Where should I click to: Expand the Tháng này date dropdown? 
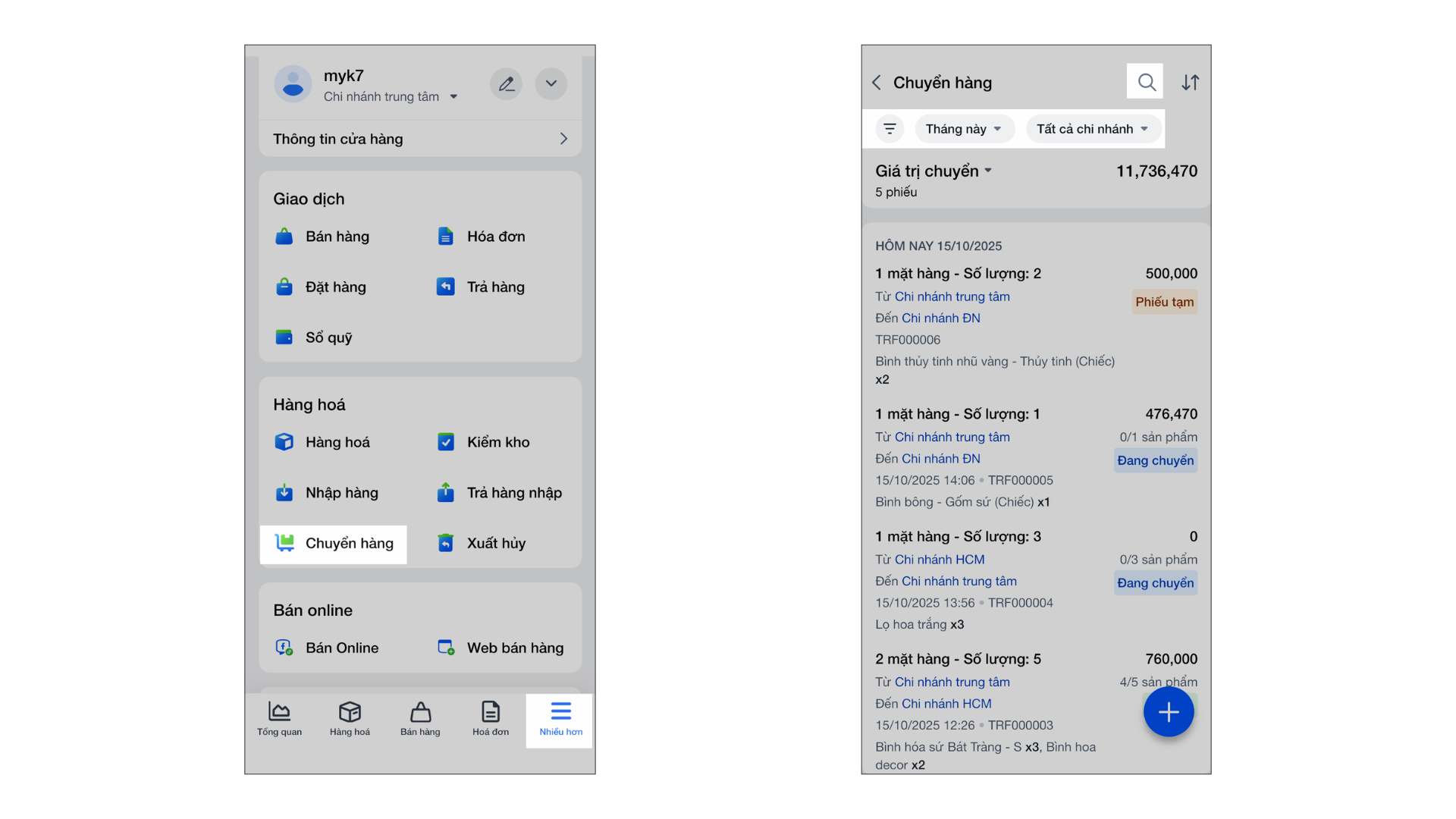[x=964, y=129]
